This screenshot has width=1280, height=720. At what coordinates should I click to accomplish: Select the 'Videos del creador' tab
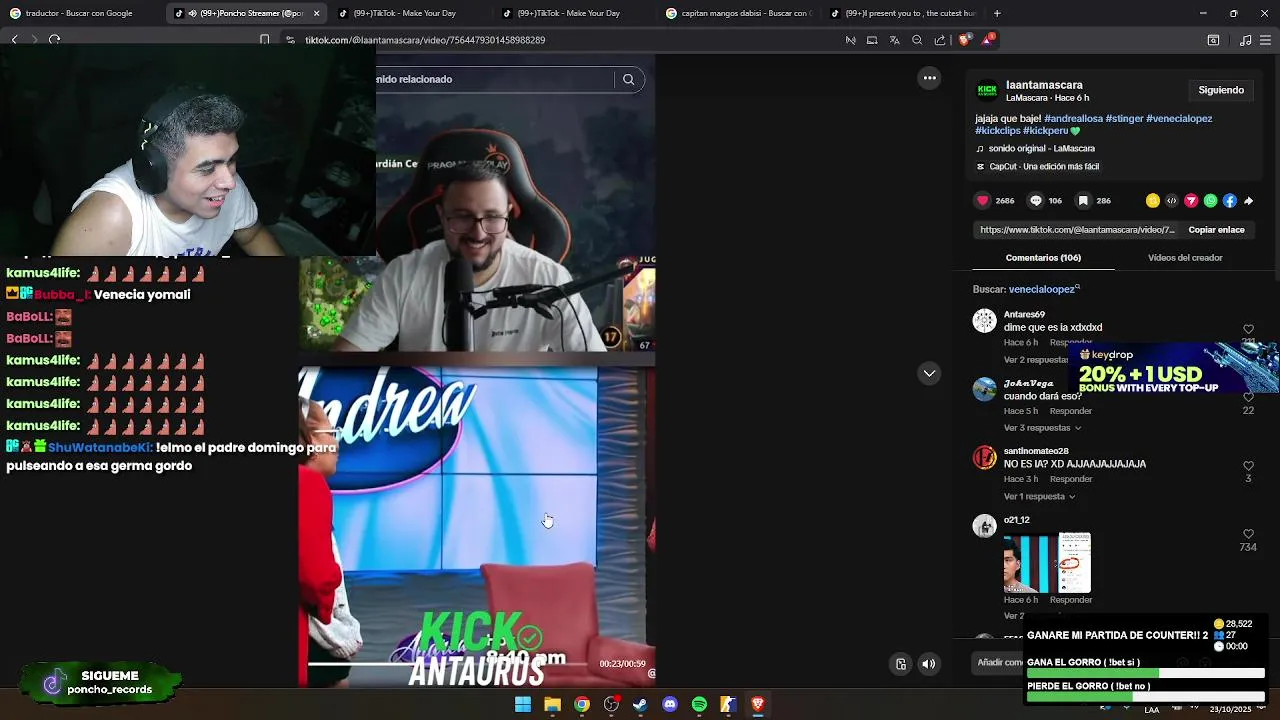point(1185,258)
